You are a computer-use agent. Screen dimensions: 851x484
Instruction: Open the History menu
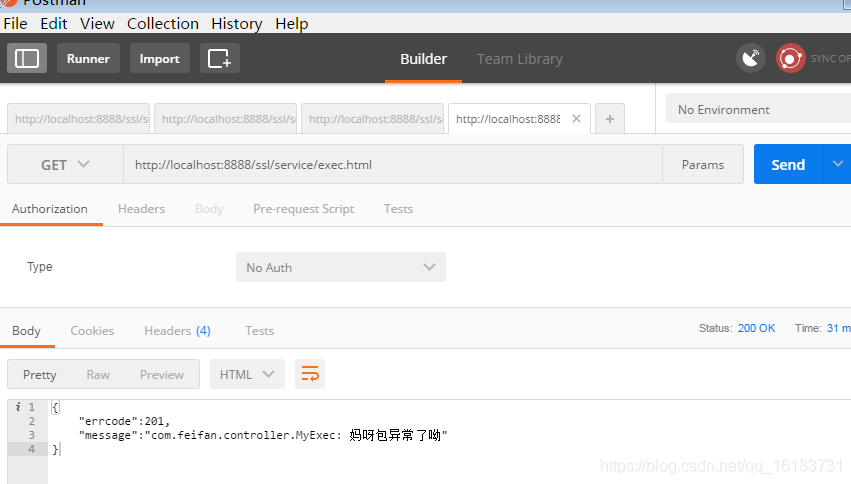pyautogui.click(x=237, y=23)
